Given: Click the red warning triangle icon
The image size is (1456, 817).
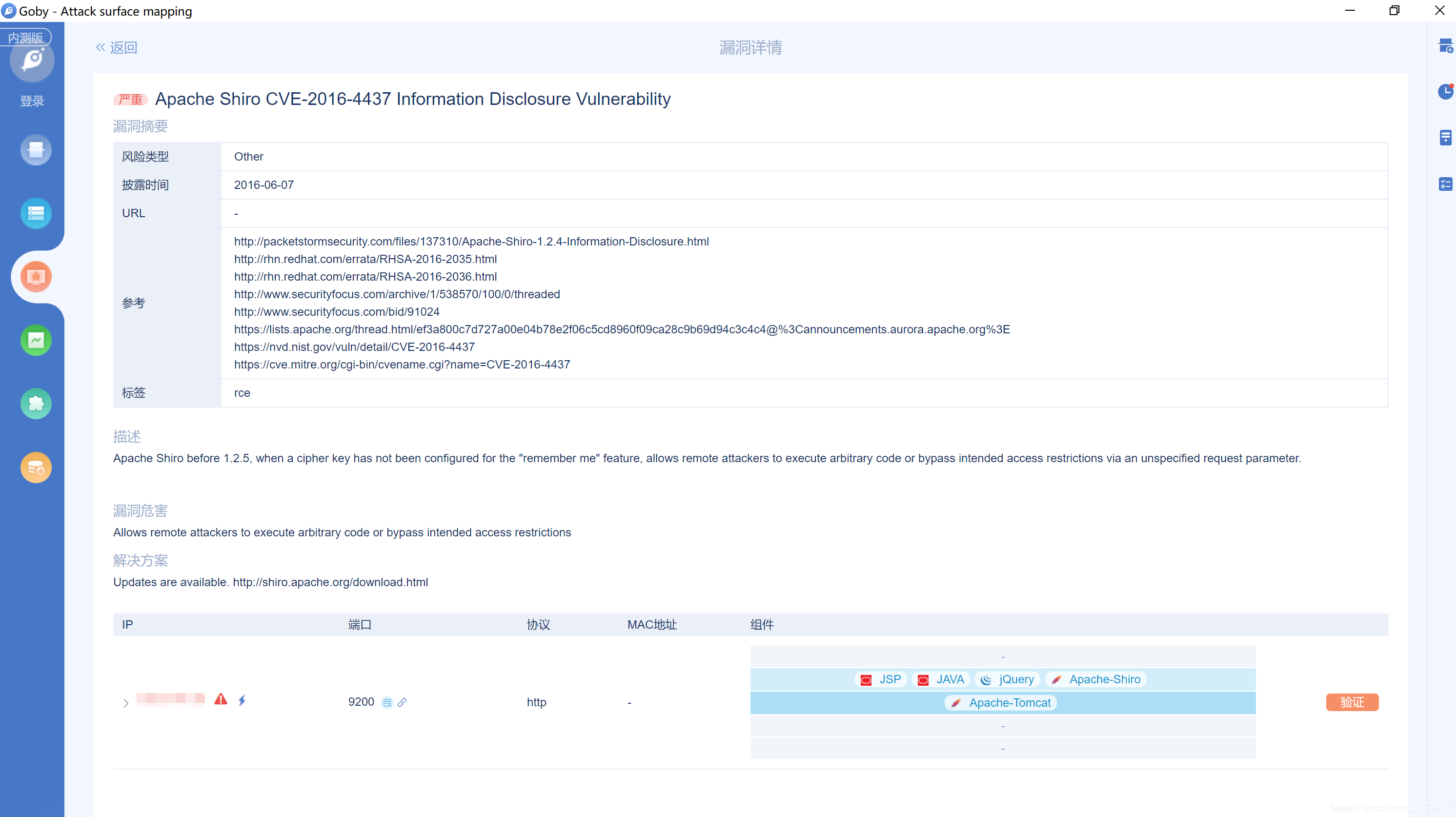Looking at the screenshot, I should tap(221, 700).
